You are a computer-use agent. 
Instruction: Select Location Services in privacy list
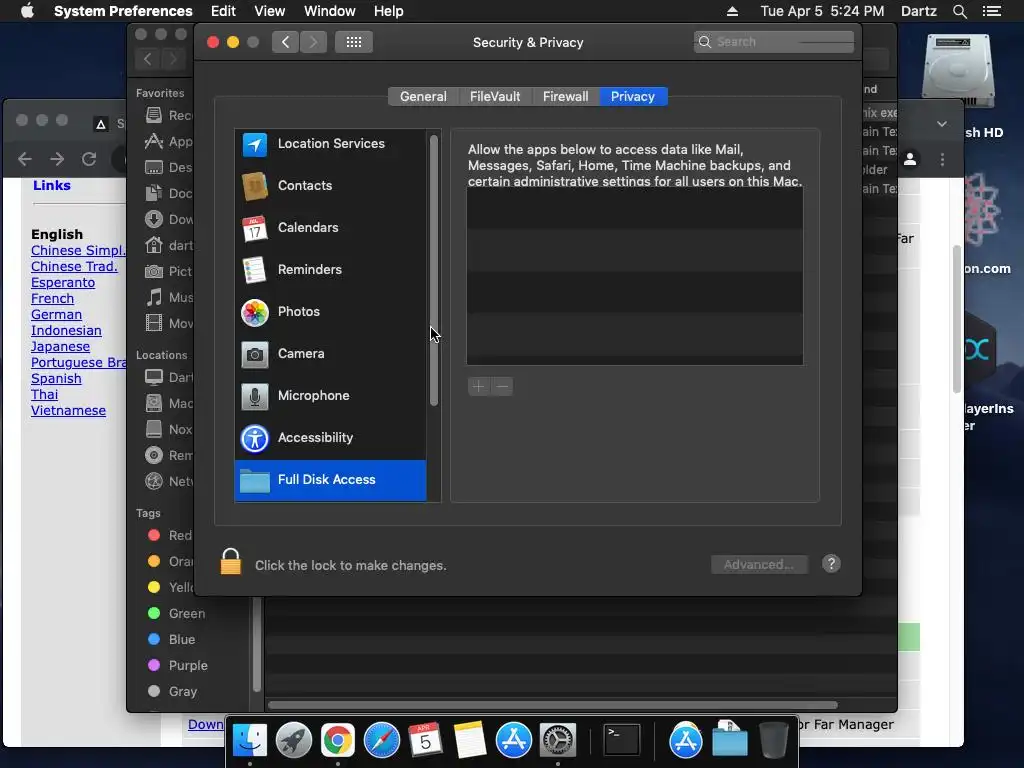click(x=330, y=144)
